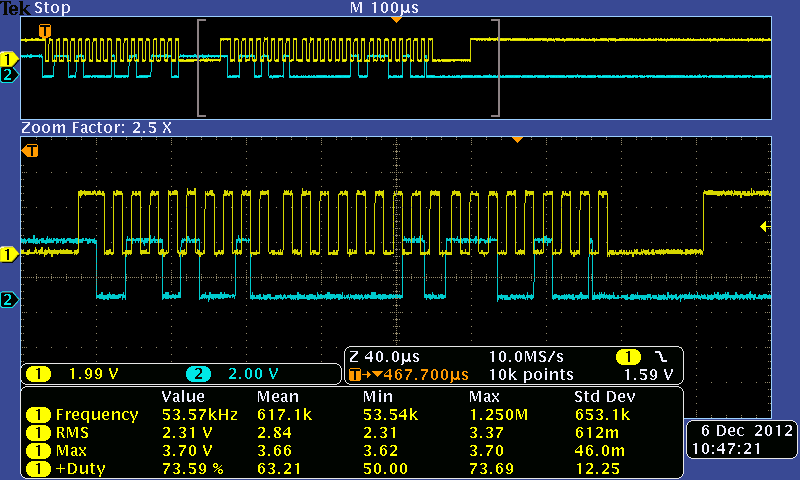Click the 53.57kHz frequency value

(200, 415)
